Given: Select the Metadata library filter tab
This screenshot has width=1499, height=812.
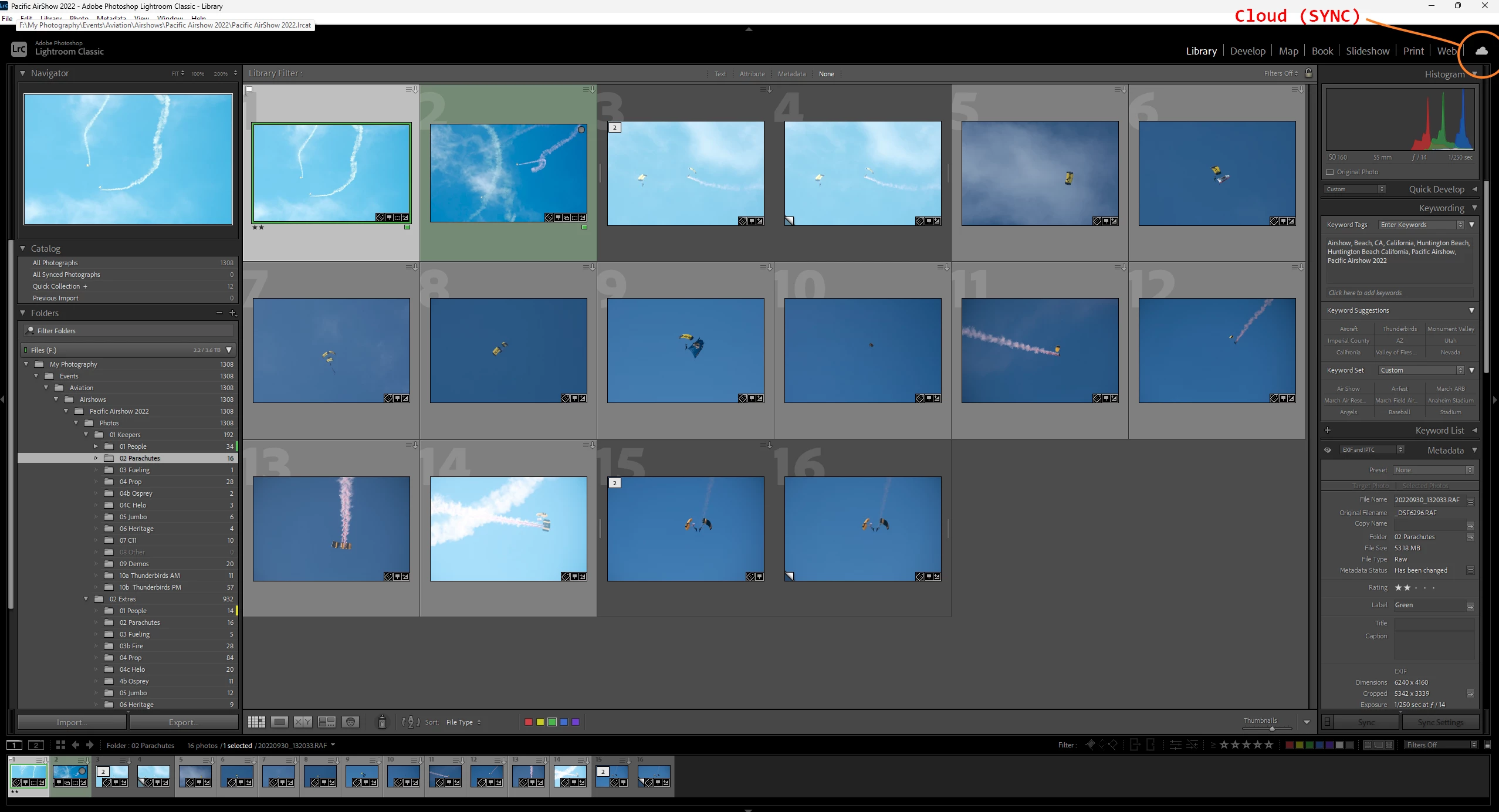Looking at the screenshot, I should click(791, 74).
